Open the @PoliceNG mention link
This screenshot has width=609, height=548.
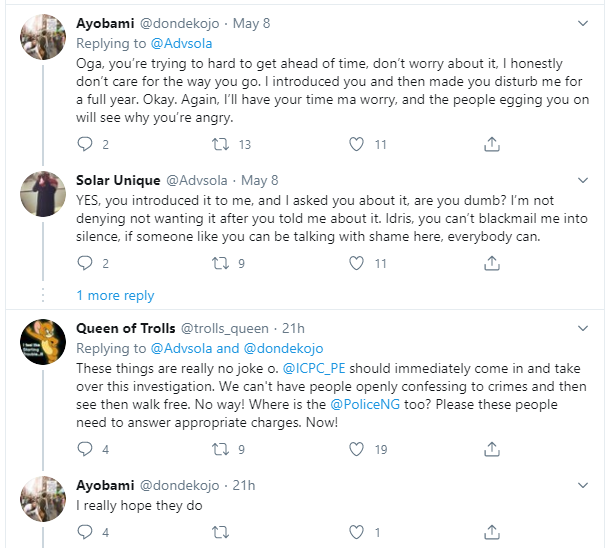click(370, 404)
